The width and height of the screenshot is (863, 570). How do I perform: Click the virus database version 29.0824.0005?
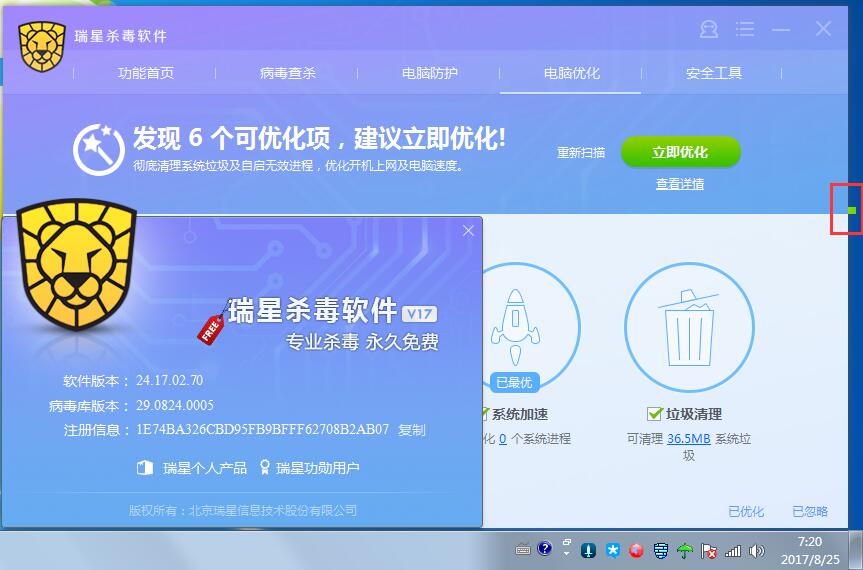pyautogui.click(x=175, y=405)
